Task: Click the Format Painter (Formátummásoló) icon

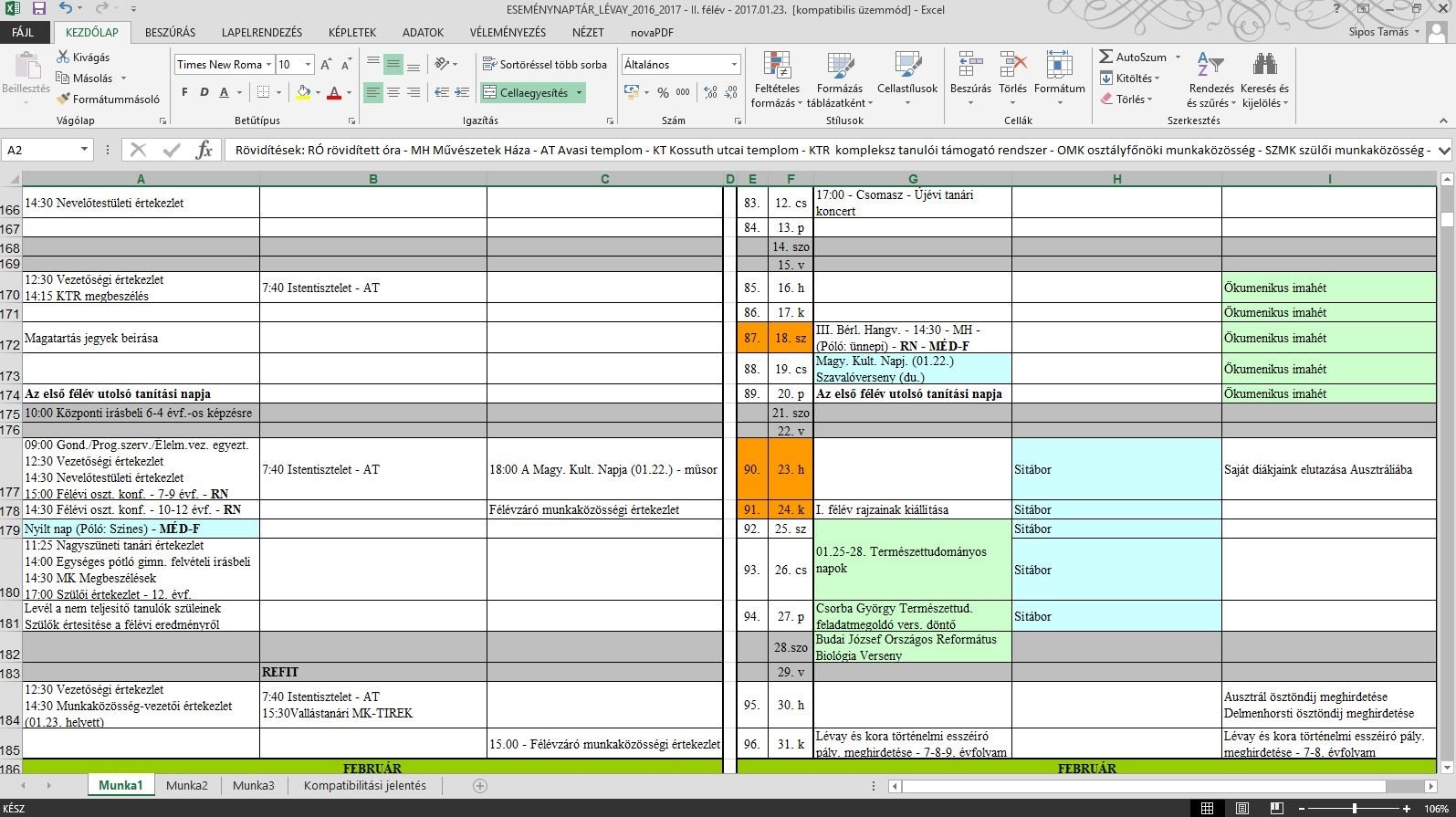Action: [64, 99]
